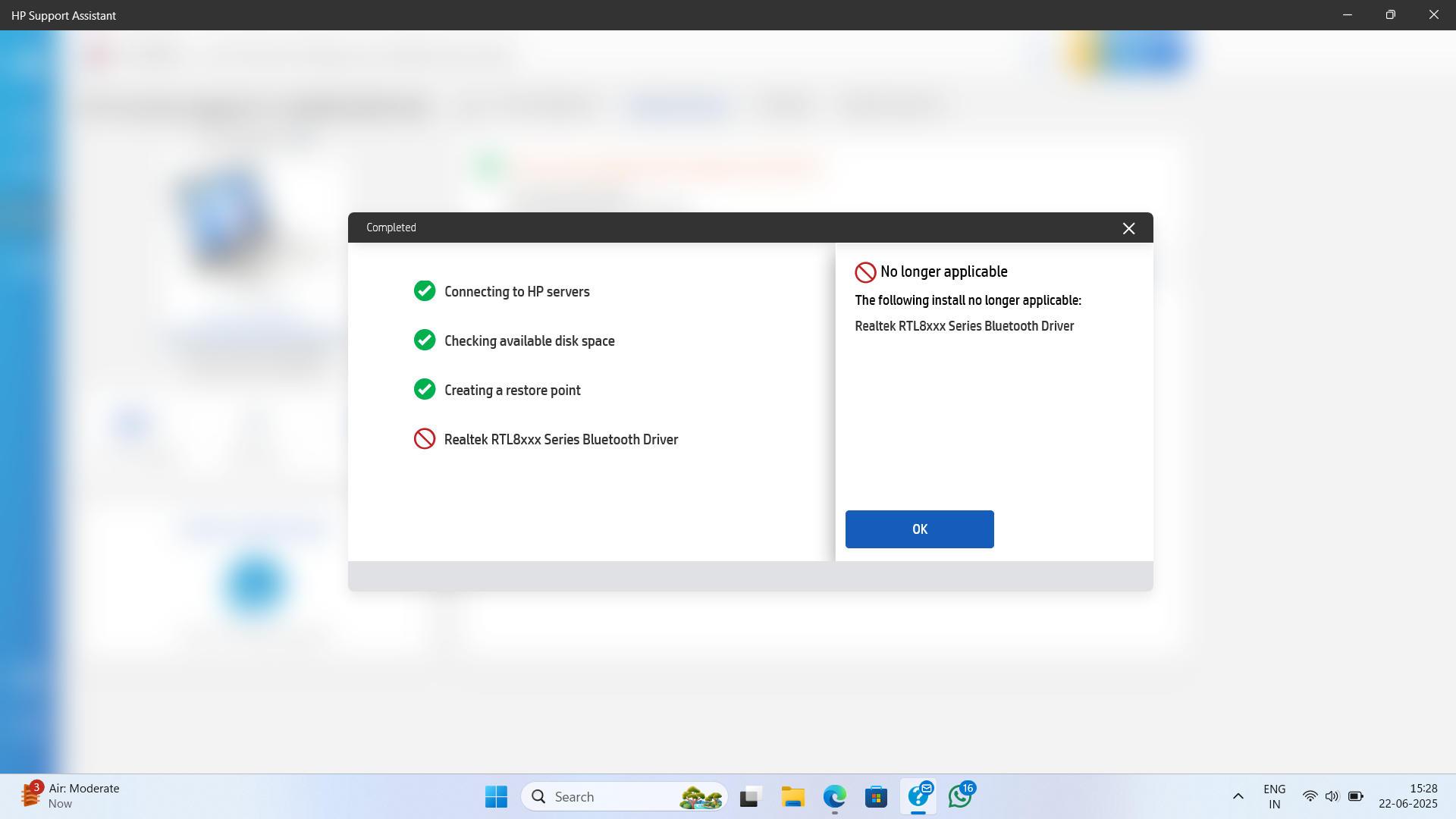Screen dimensions: 1456x819
Task: Open battery status flyout
Action: (x=1357, y=797)
